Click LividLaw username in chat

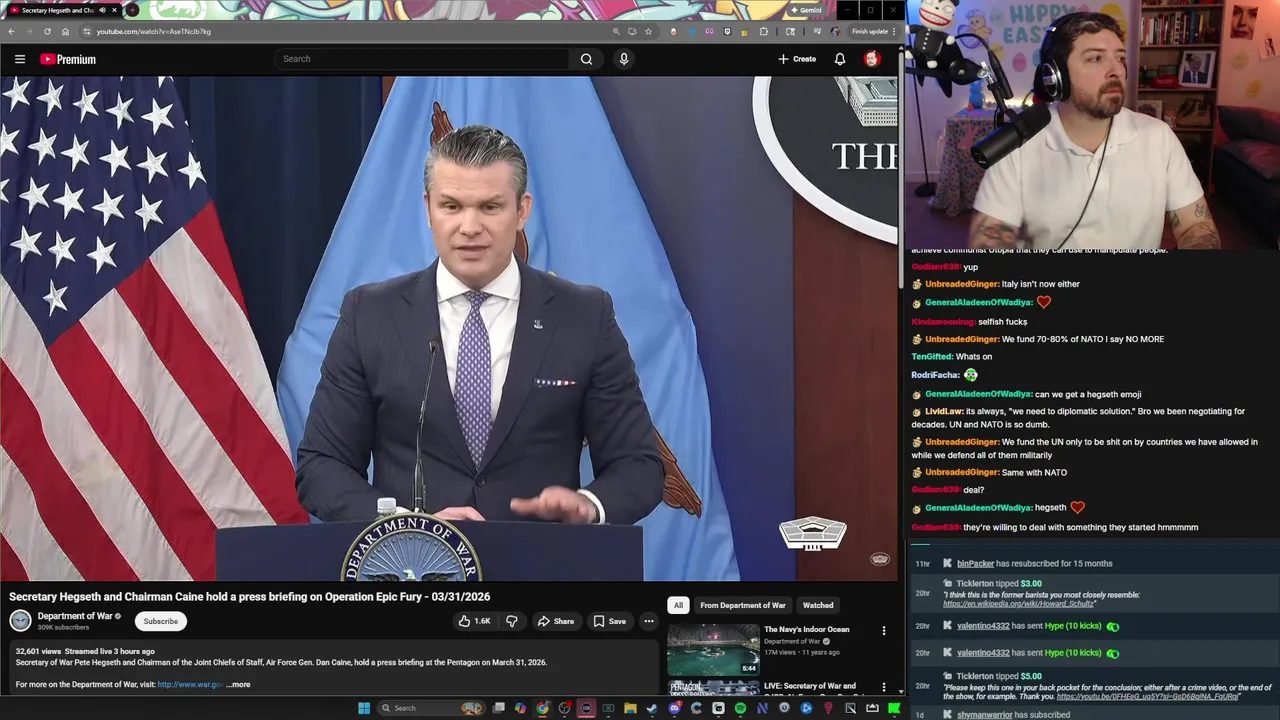pyautogui.click(x=943, y=412)
